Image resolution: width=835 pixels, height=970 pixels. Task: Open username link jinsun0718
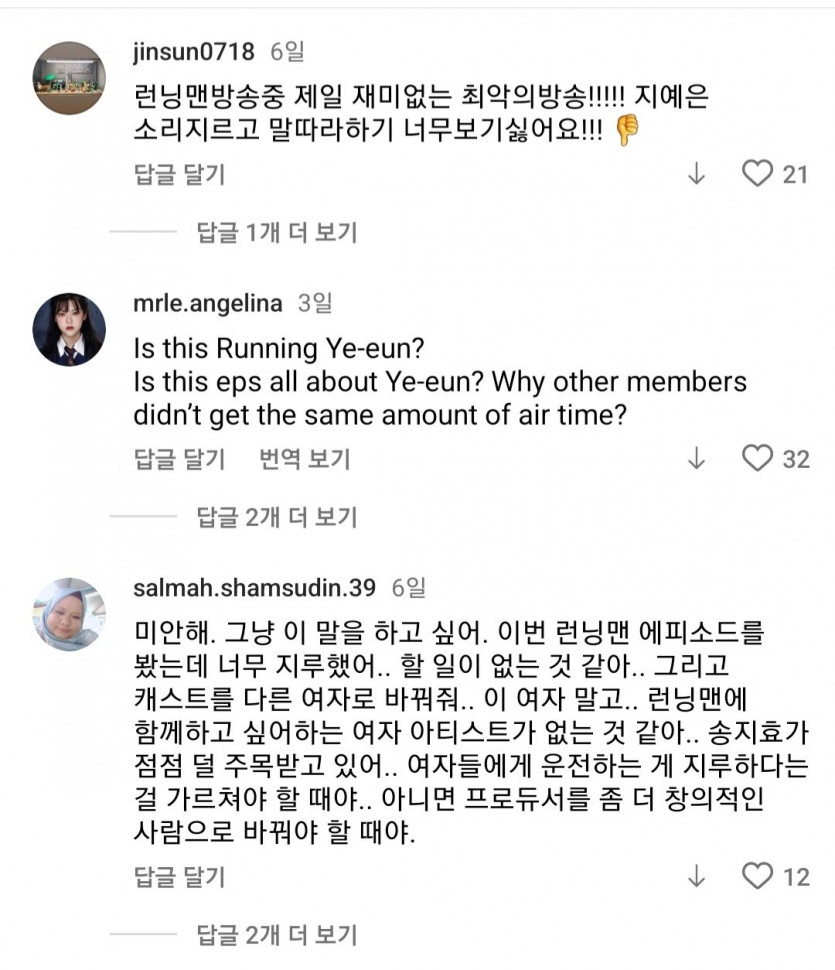pyautogui.click(x=194, y=51)
